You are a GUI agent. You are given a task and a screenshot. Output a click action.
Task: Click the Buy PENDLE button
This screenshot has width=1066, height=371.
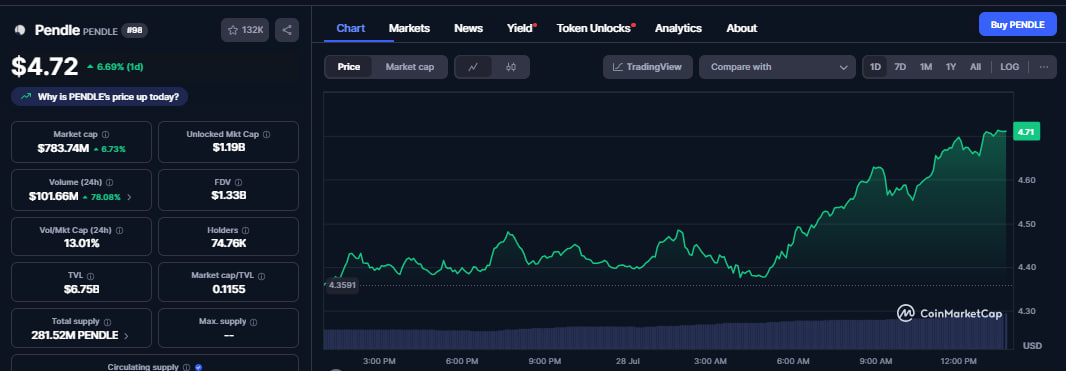(1018, 24)
